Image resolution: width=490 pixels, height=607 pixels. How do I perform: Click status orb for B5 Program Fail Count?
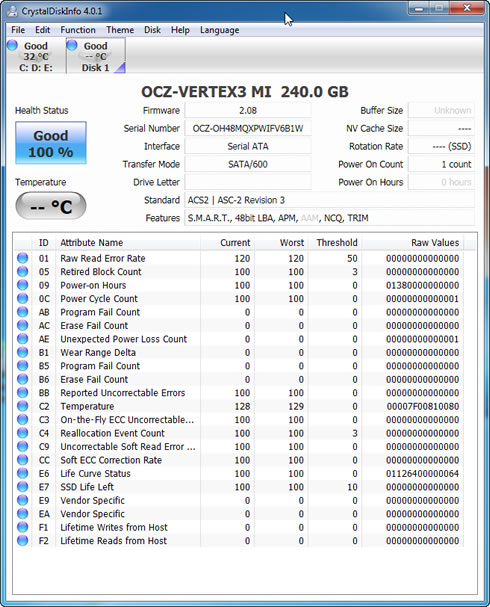tap(23, 366)
